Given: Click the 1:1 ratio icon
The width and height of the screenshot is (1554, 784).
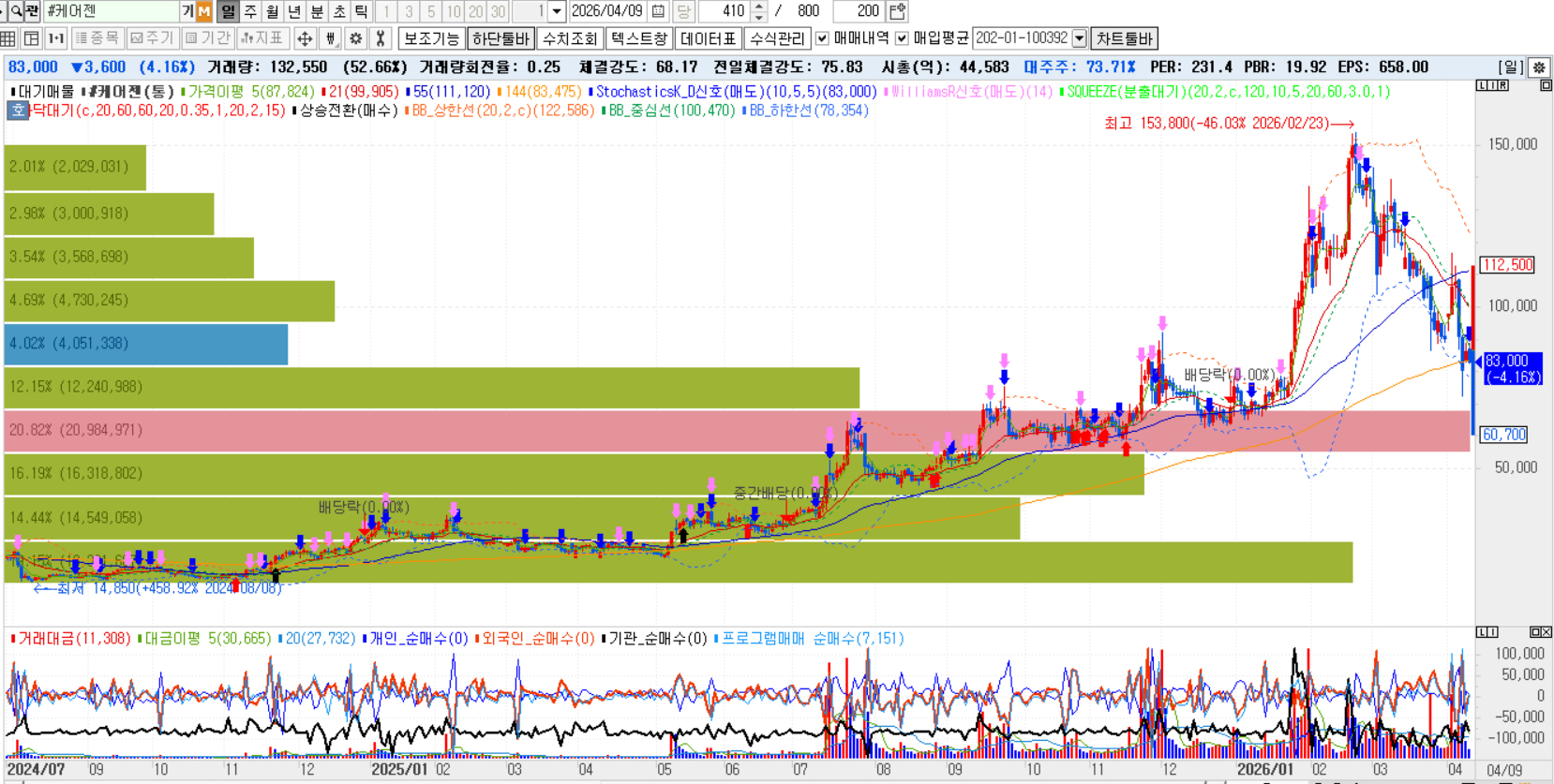Looking at the screenshot, I should [x=56, y=38].
